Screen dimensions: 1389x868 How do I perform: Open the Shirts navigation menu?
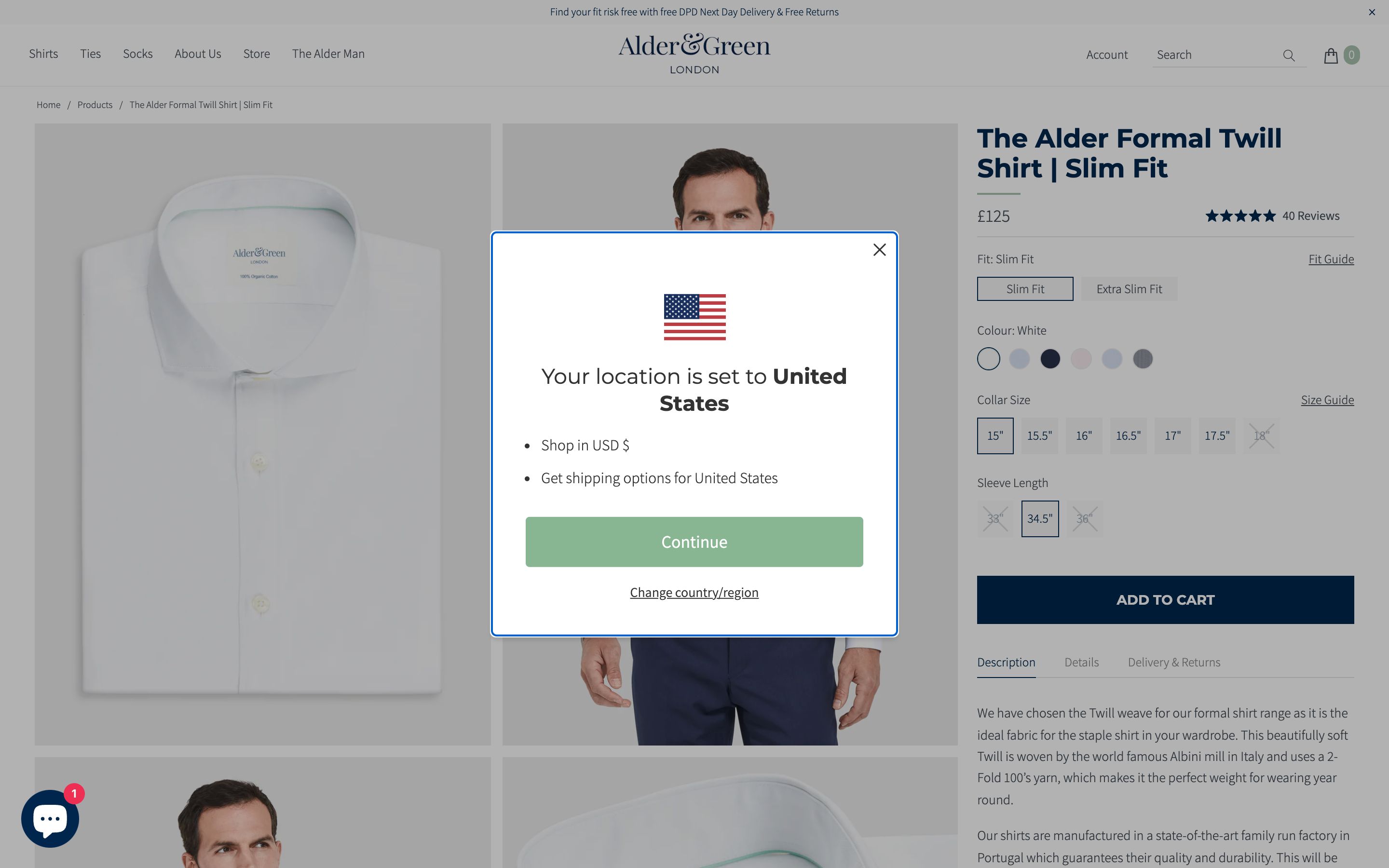(x=43, y=54)
